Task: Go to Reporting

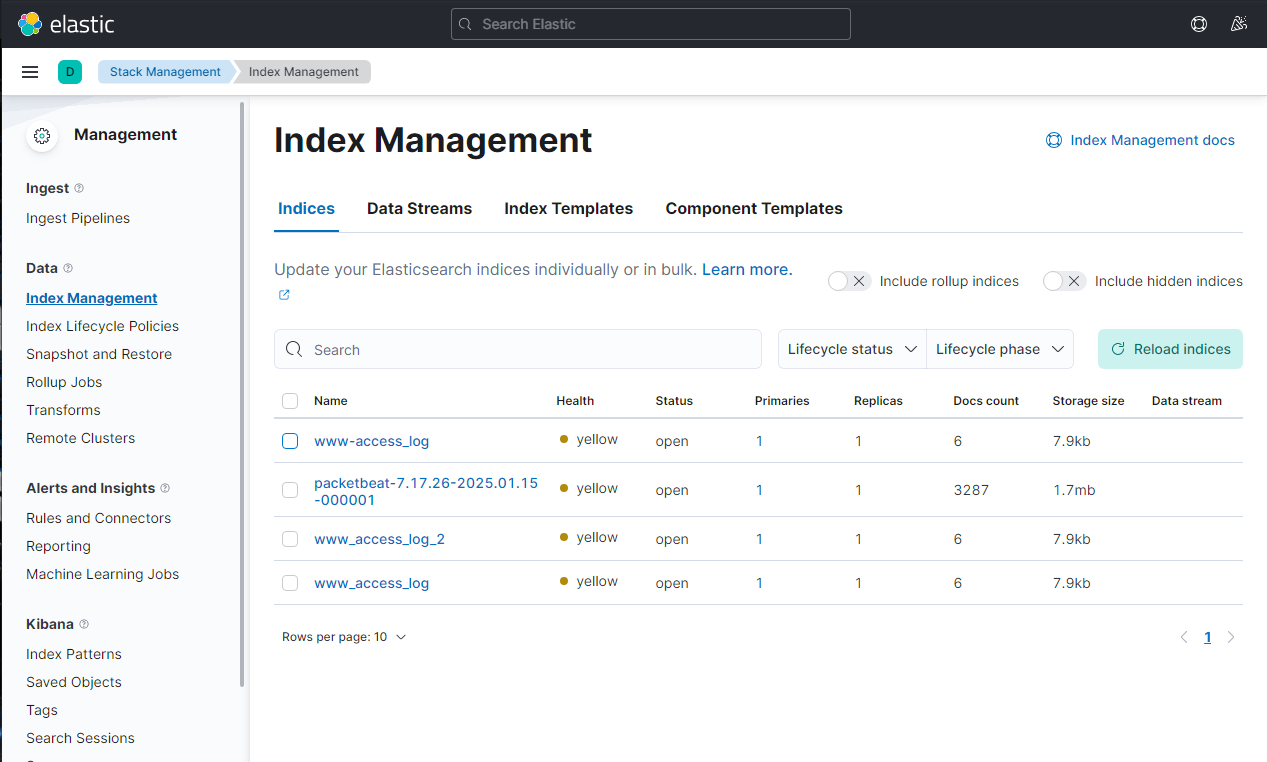Action: pos(58,546)
